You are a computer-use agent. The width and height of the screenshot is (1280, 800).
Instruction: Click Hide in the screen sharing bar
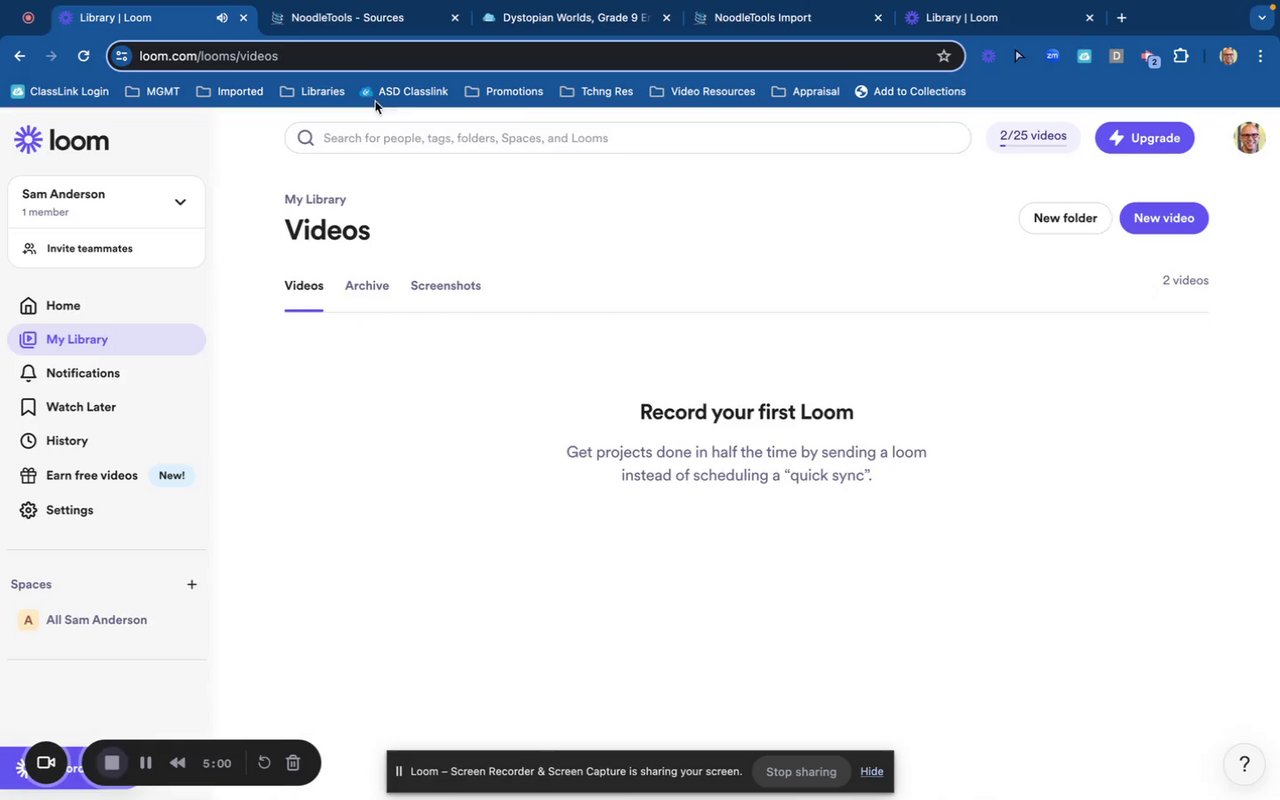(872, 772)
